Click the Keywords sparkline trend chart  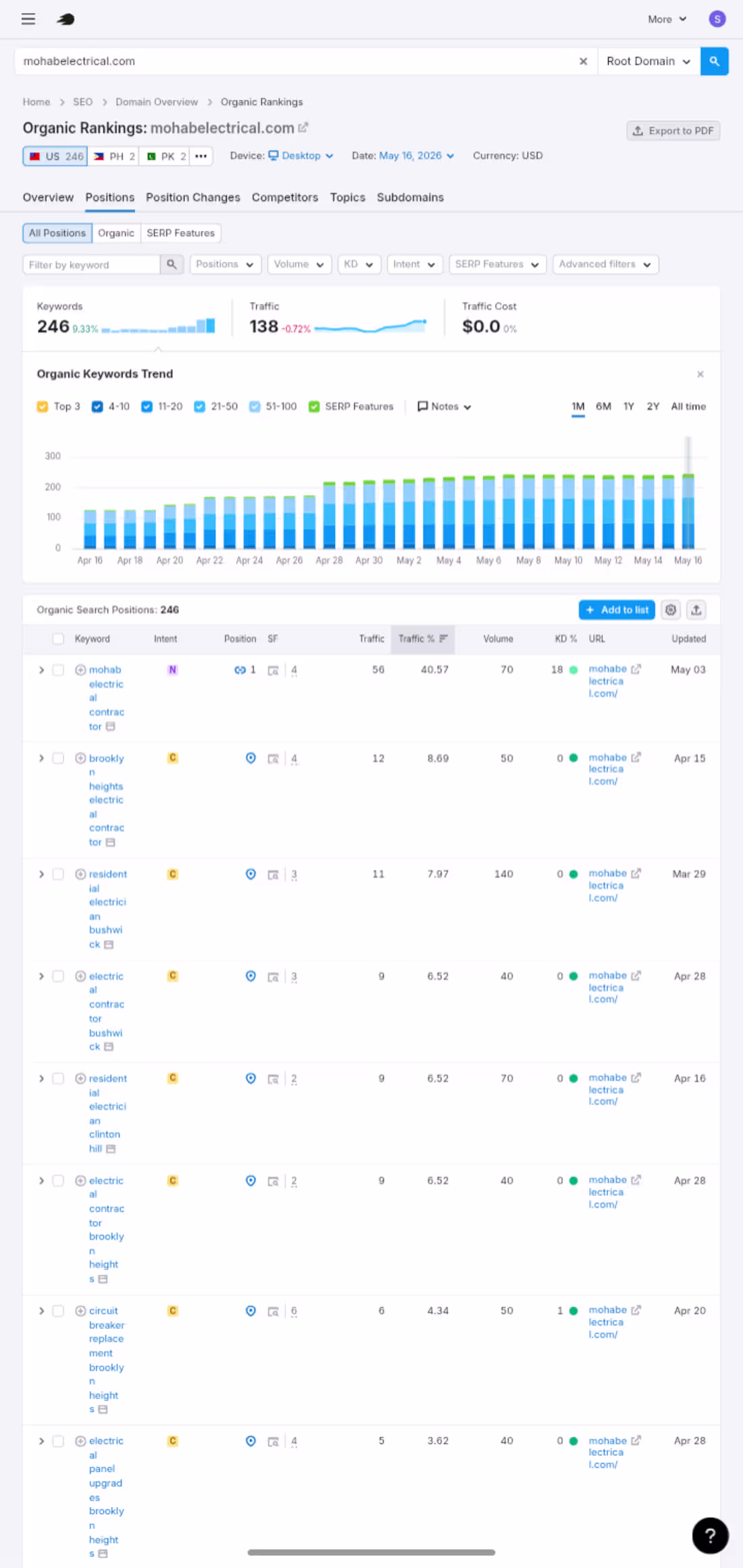tap(158, 327)
